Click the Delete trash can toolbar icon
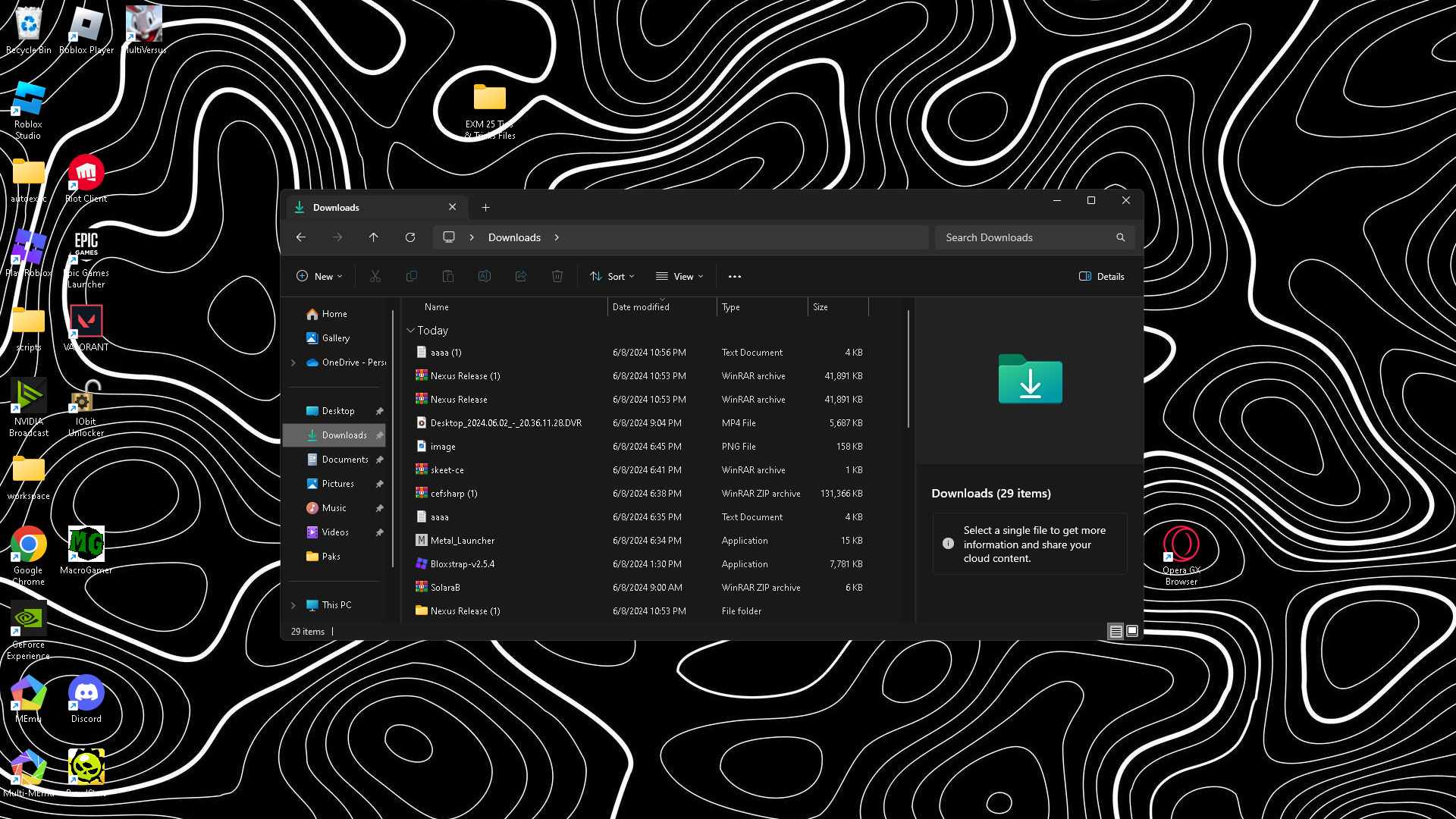 [557, 277]
